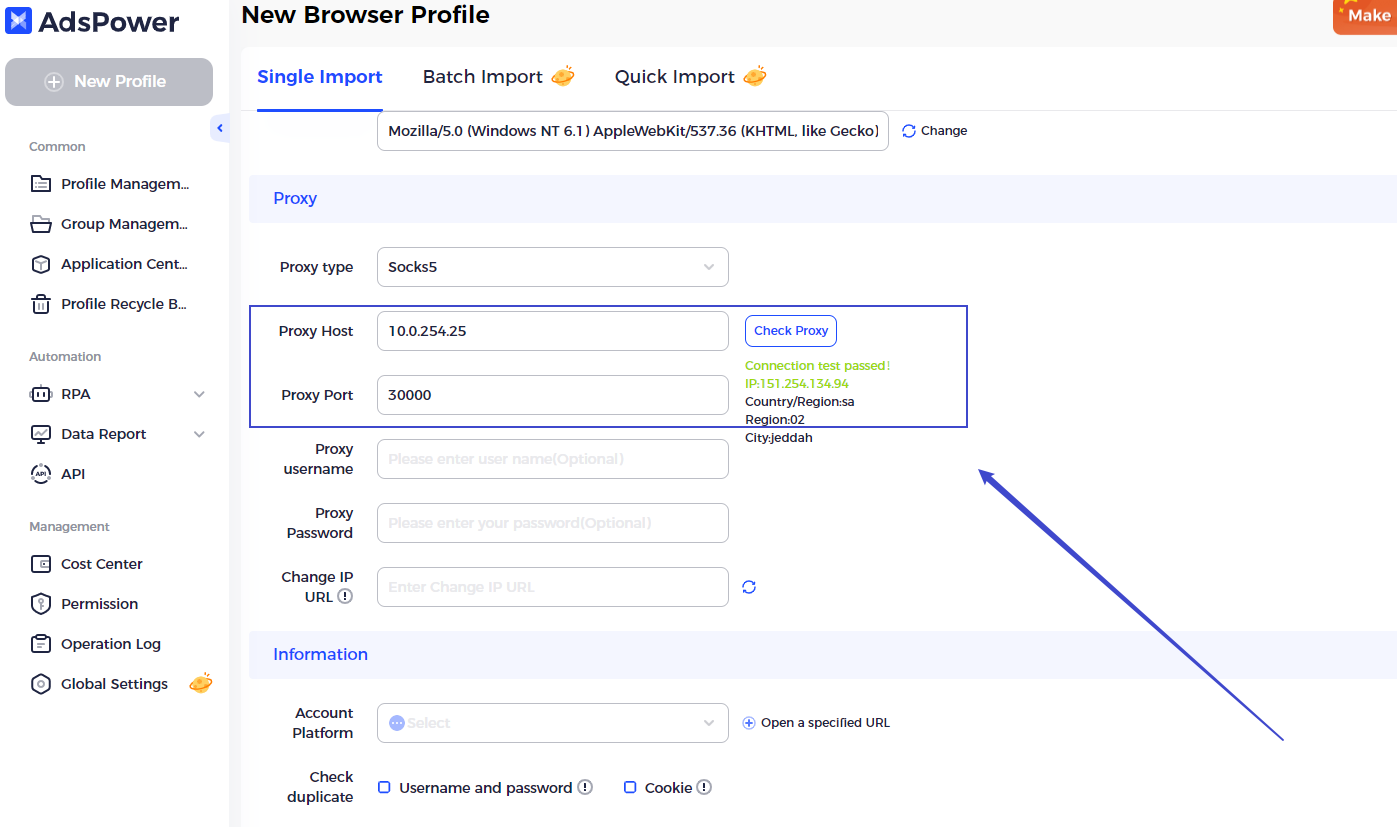The height and width of the screenshot is (827, 1397).
Task: Open Profile Recycle Bin in sidebar
Action: pyautogui.click(x=123, y=304)
